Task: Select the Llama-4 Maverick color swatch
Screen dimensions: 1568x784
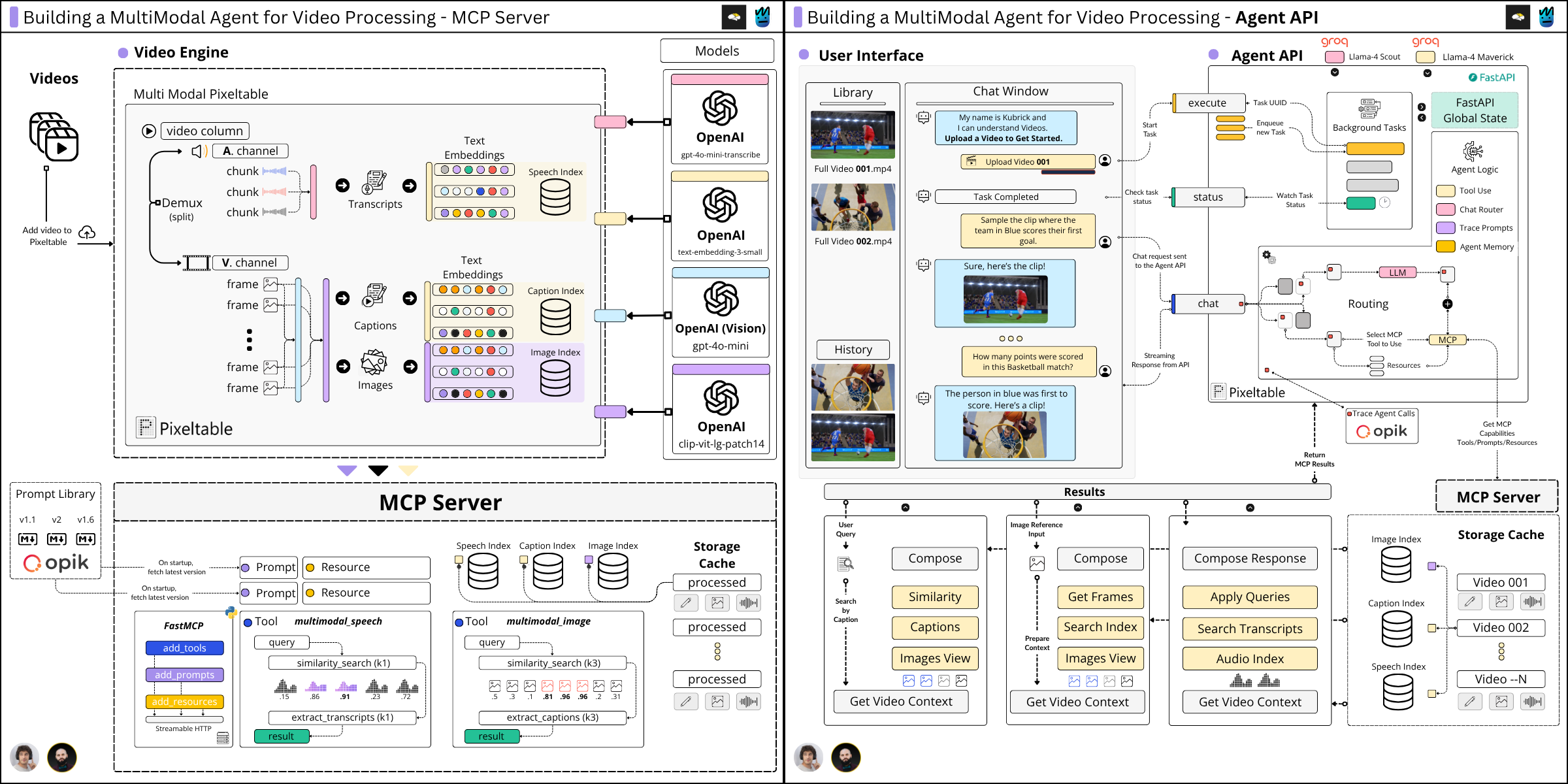Action: [1425, 57]
